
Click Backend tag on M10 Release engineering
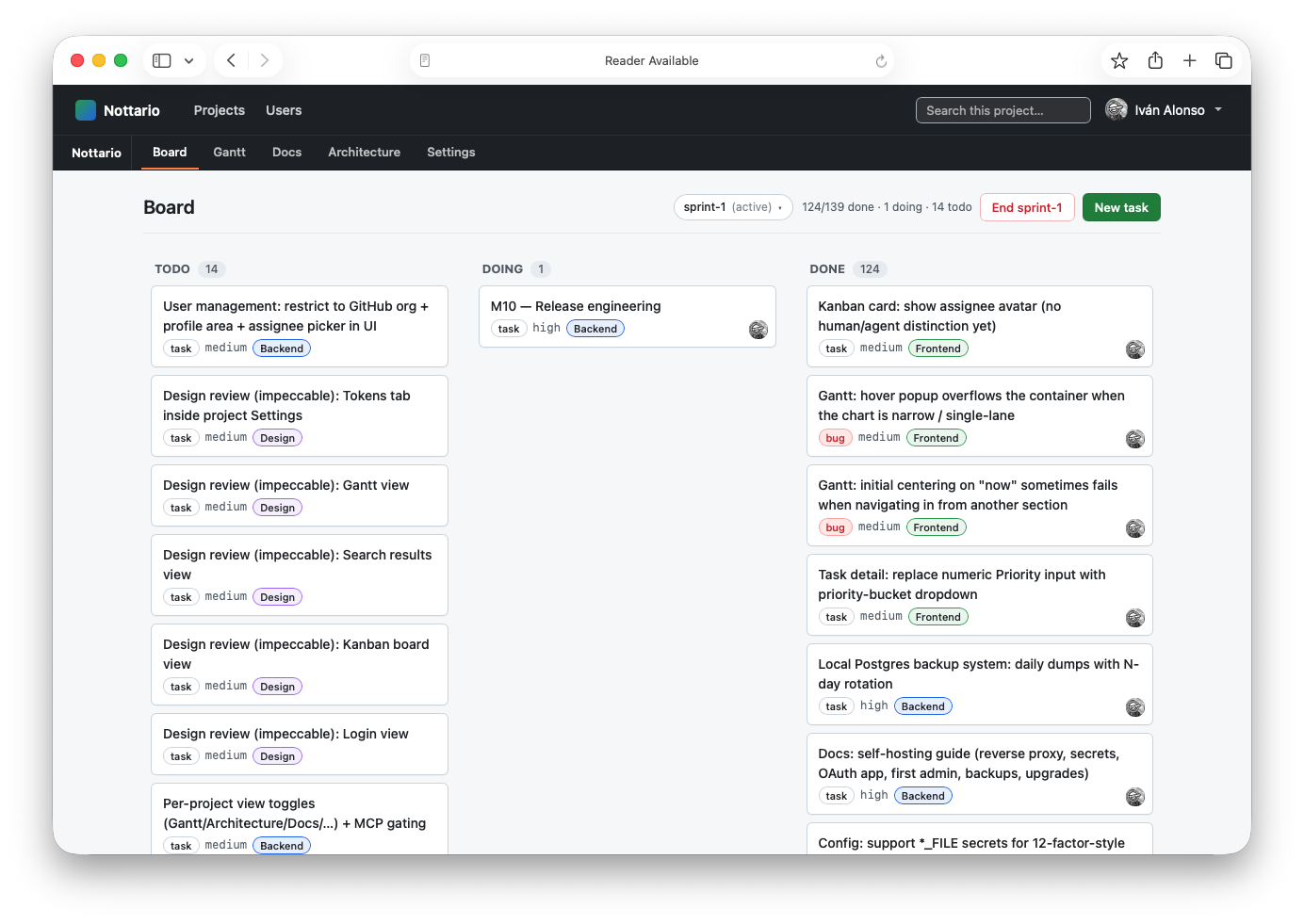point(595,329)
